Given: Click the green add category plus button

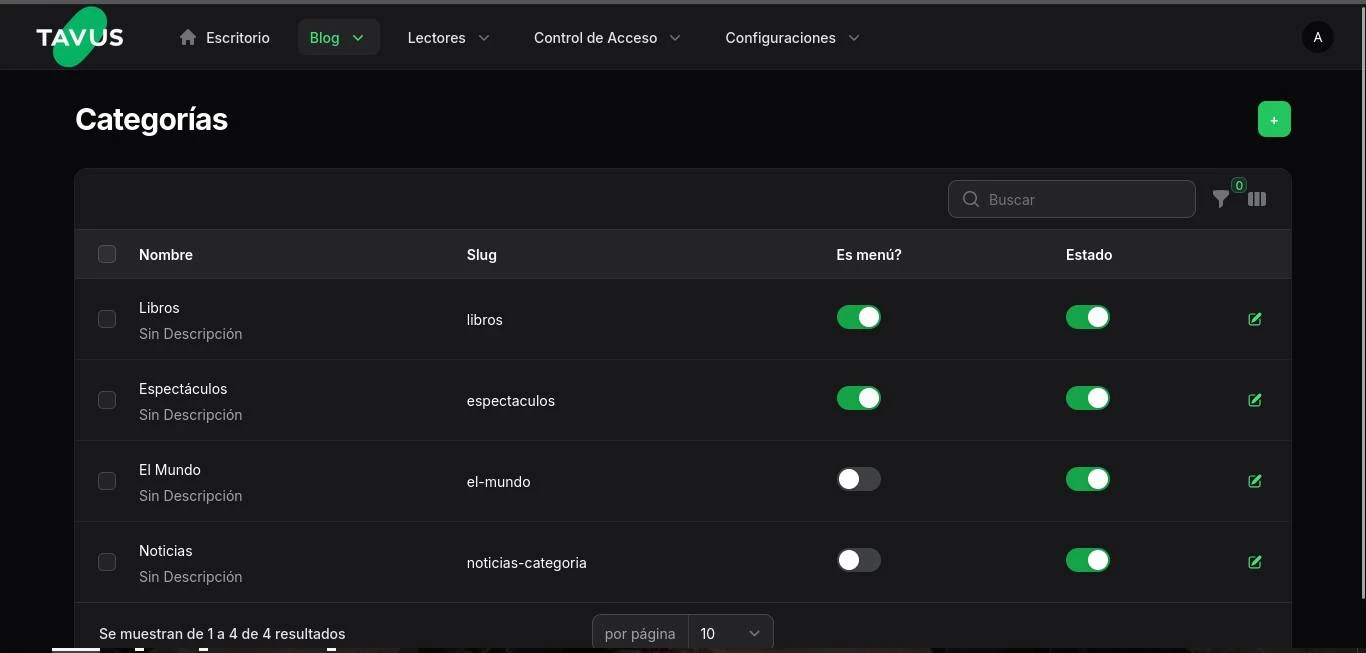Looking at the screenshot, I should pos(1273,119).
